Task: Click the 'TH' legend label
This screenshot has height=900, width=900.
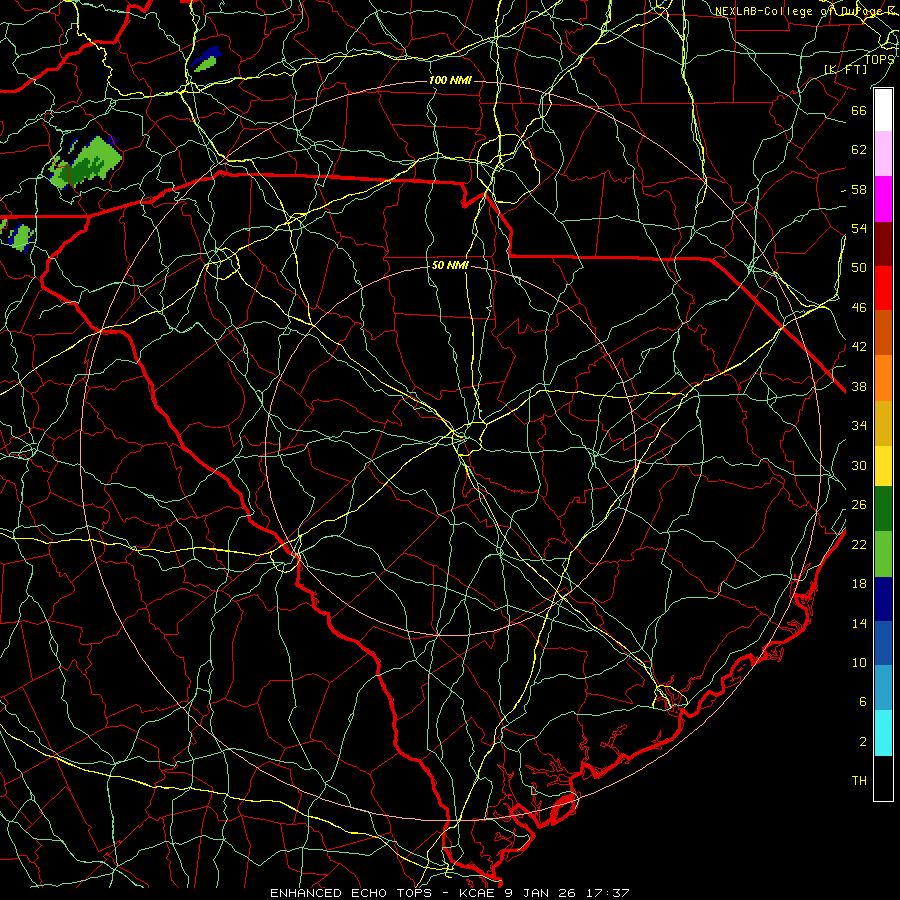Action: pos(859,781)
